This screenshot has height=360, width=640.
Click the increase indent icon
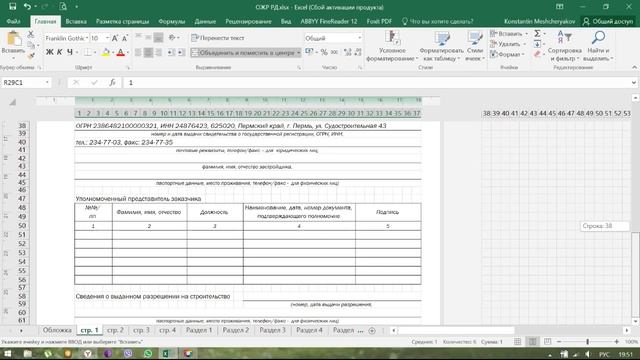(x=181, y=52)
